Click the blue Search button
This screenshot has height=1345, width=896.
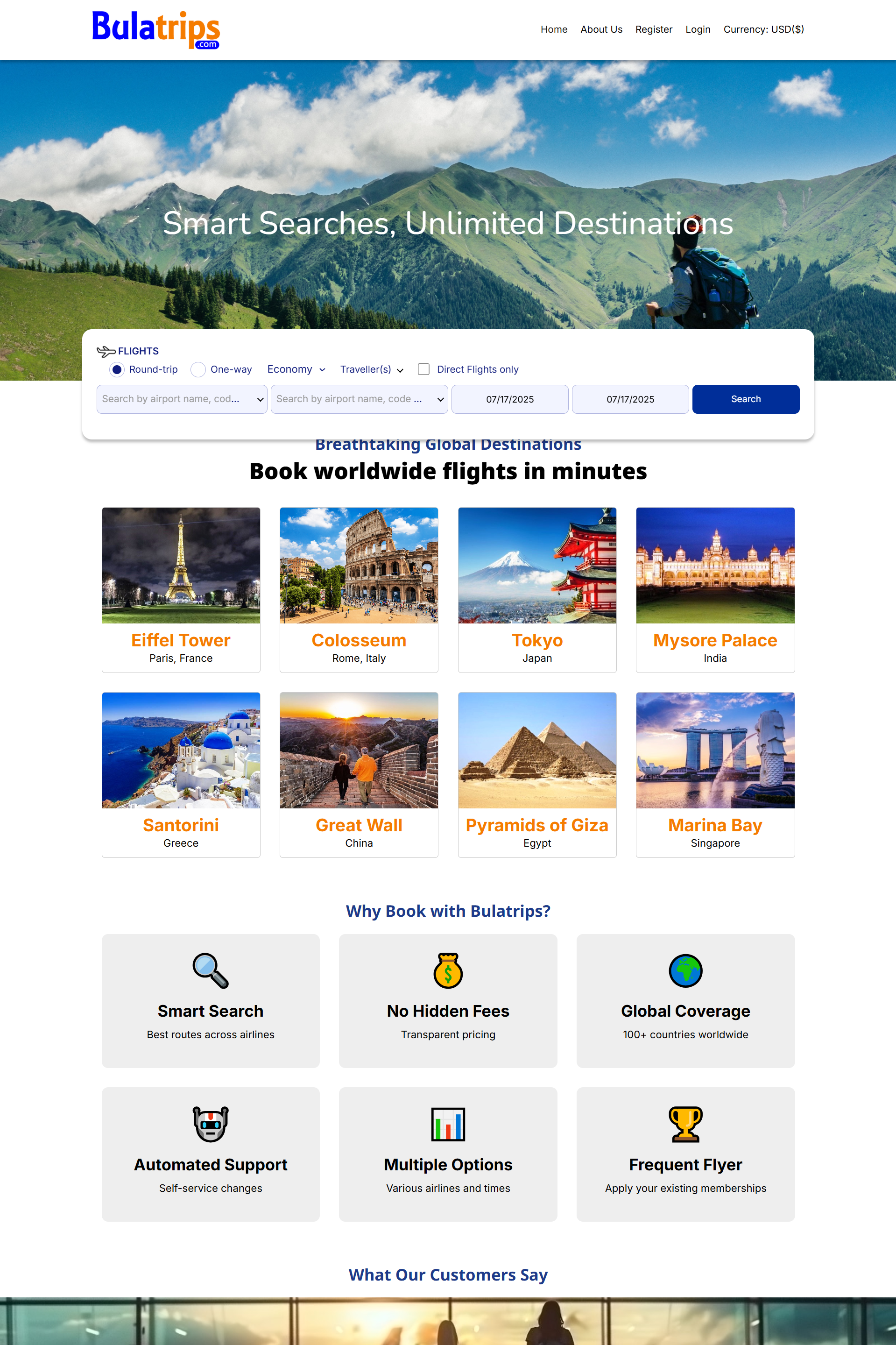[x=746, y=399]
